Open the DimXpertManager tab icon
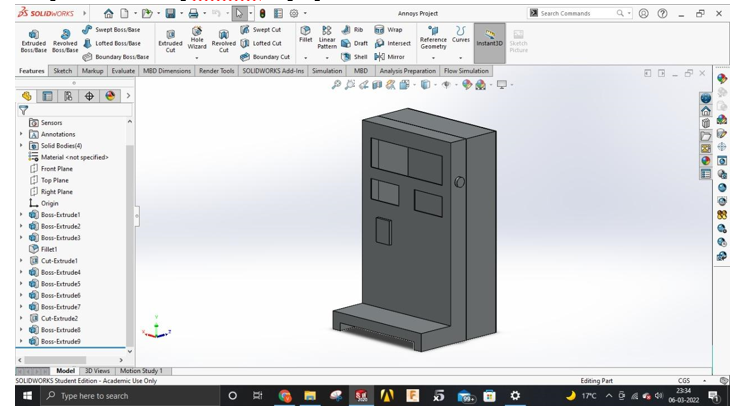The width and height of the screenshot is (751, 417). pos(89,96)
